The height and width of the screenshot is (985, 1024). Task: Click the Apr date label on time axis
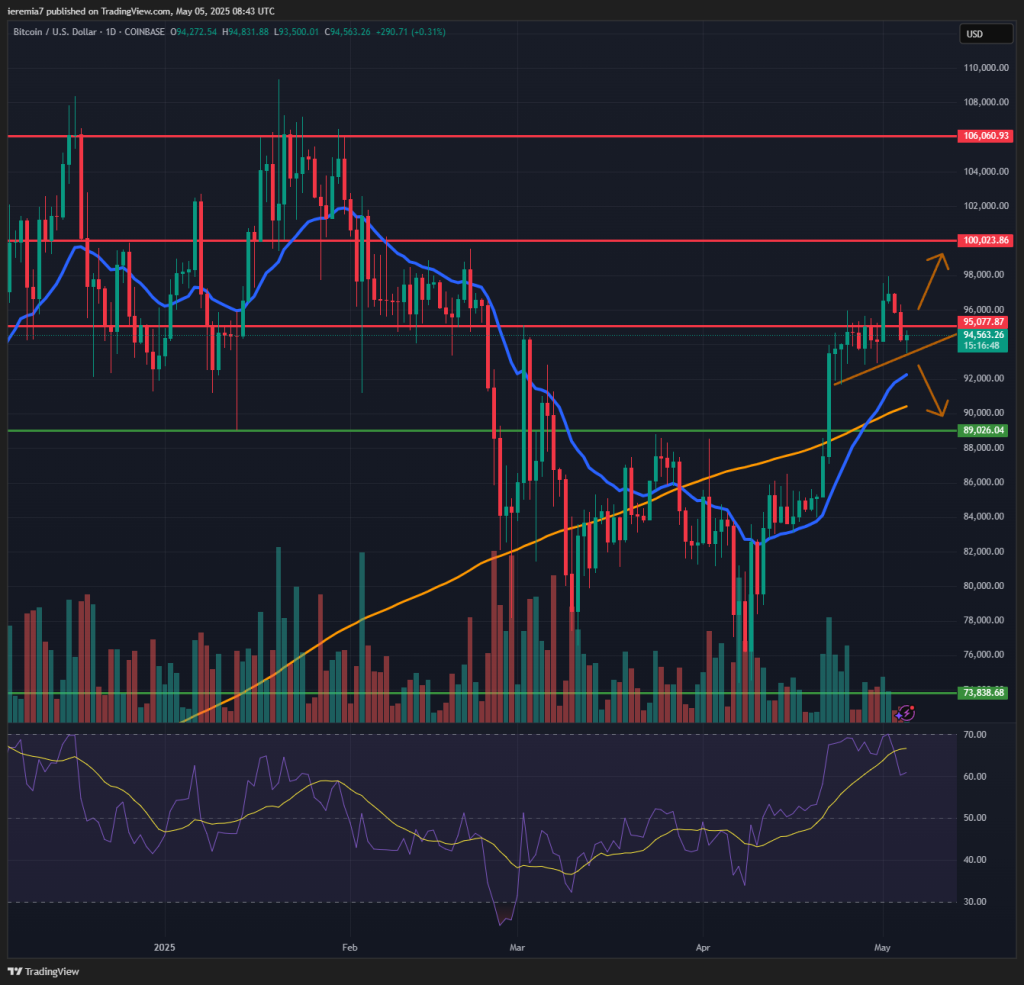pos(703,947)
